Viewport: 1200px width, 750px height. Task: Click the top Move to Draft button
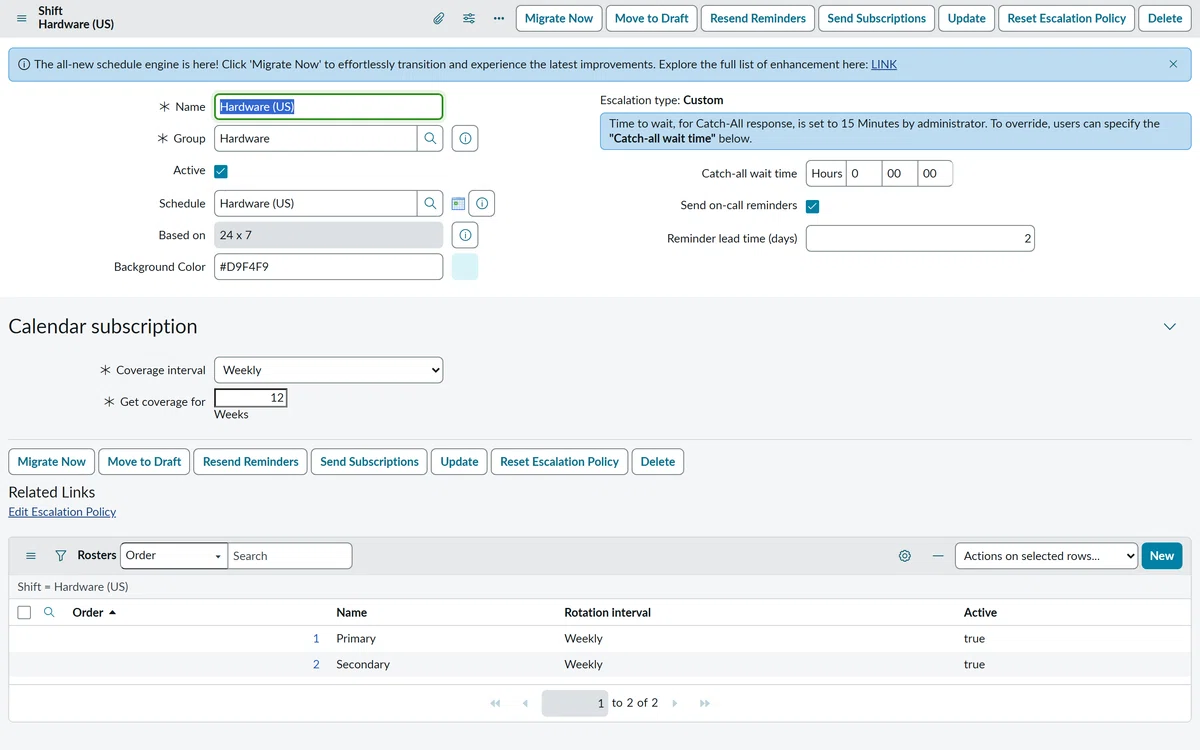652,18
